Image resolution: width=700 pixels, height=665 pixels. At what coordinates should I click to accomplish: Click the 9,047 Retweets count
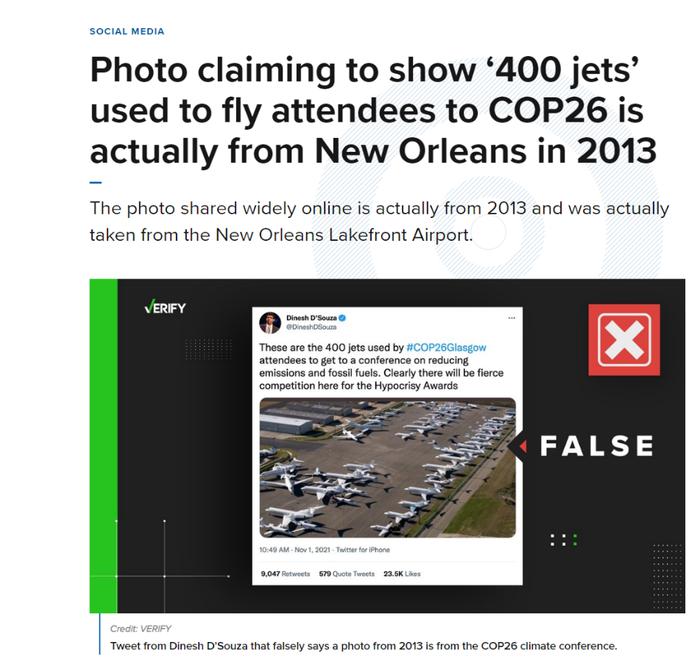(x=285, y=574)
